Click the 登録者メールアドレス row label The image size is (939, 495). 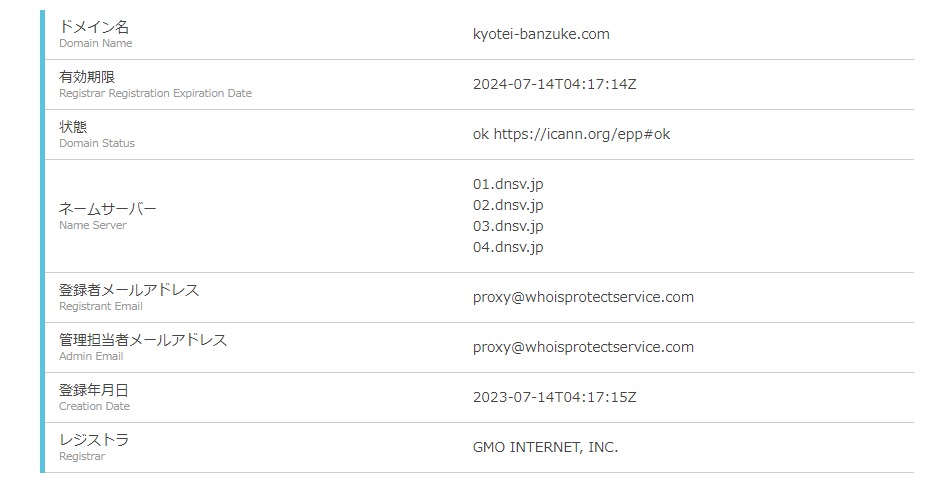click(129, 290)
